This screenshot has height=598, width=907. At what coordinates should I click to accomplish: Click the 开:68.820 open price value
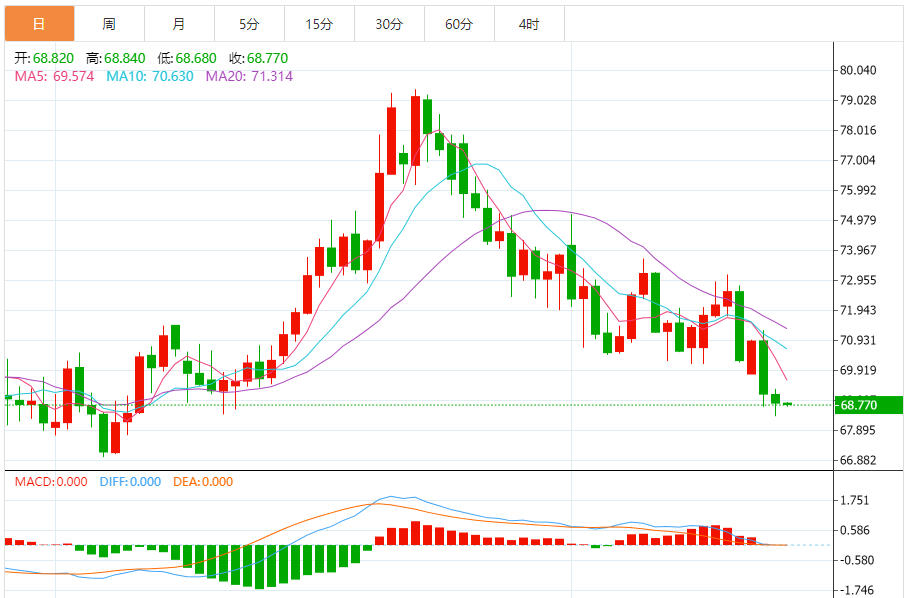45,58
